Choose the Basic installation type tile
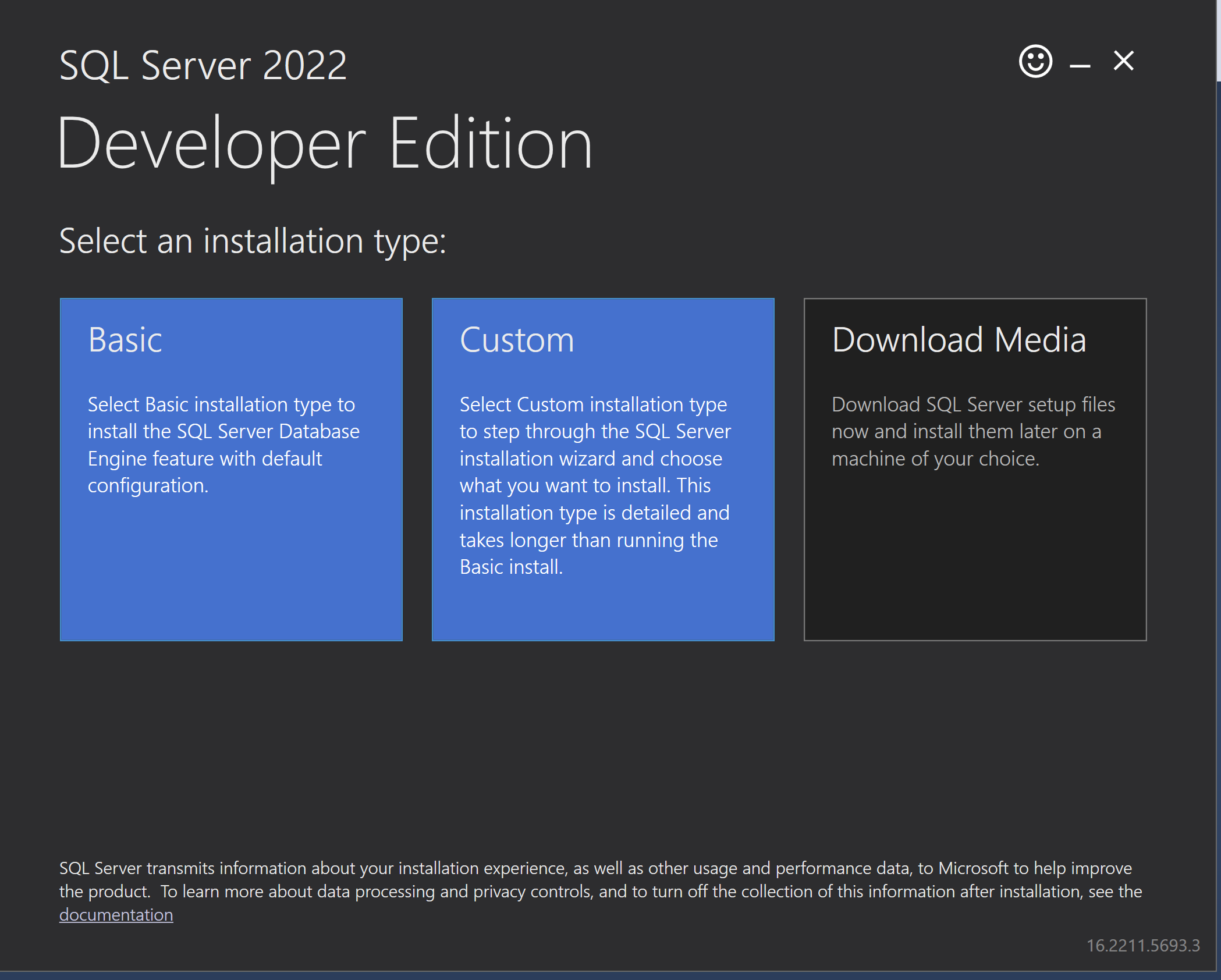Image resolution: width=1221 pixels, height=980 pixels. coord(231,470)
